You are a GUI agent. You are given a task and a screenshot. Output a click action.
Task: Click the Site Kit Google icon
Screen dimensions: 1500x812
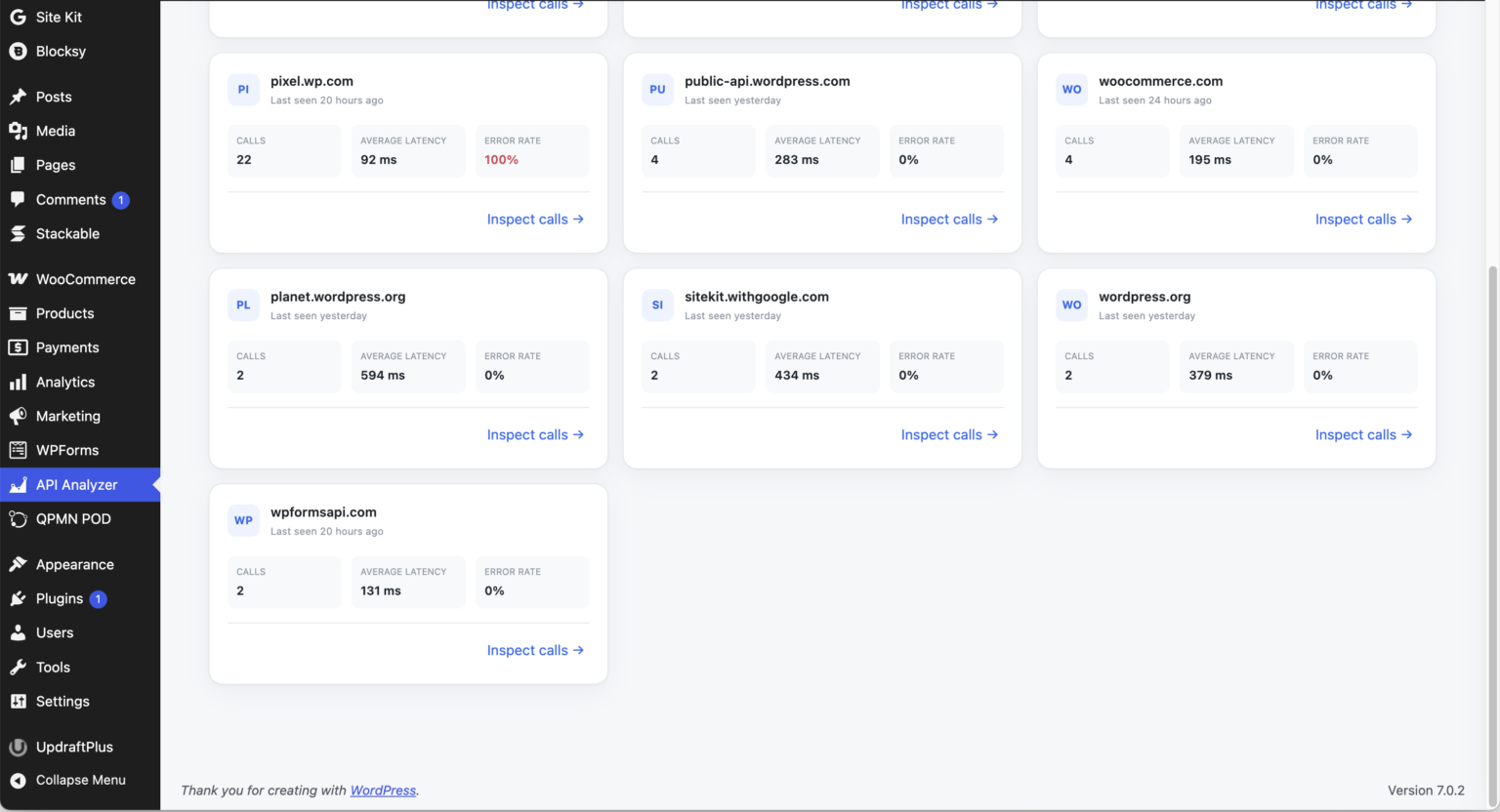18,17
